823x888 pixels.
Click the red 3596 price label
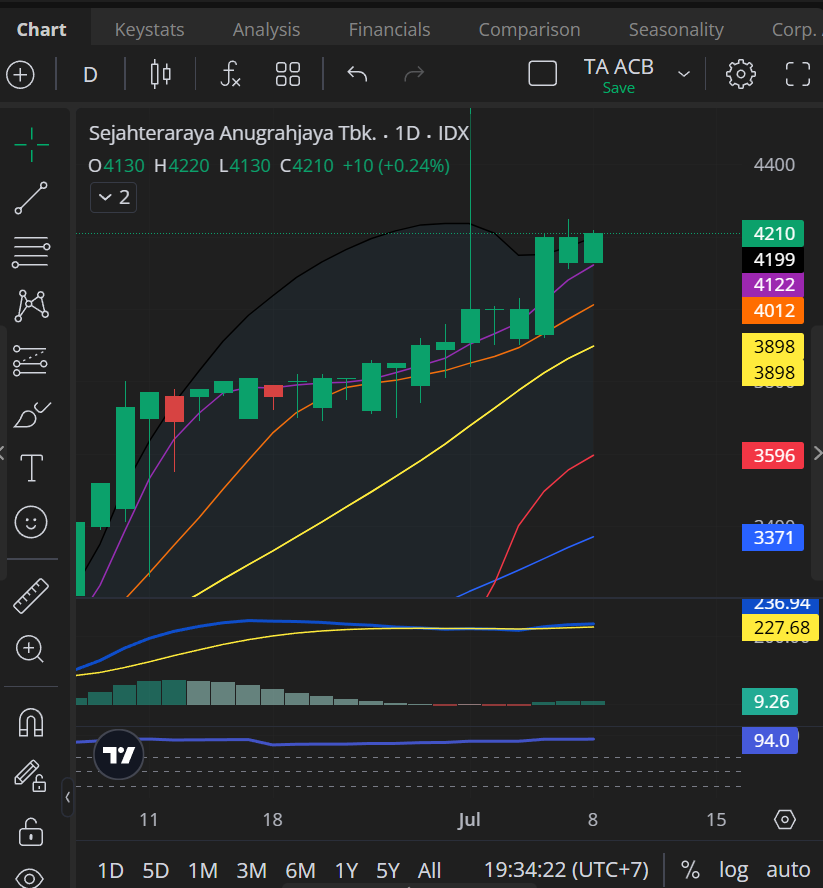coord(773,455)
